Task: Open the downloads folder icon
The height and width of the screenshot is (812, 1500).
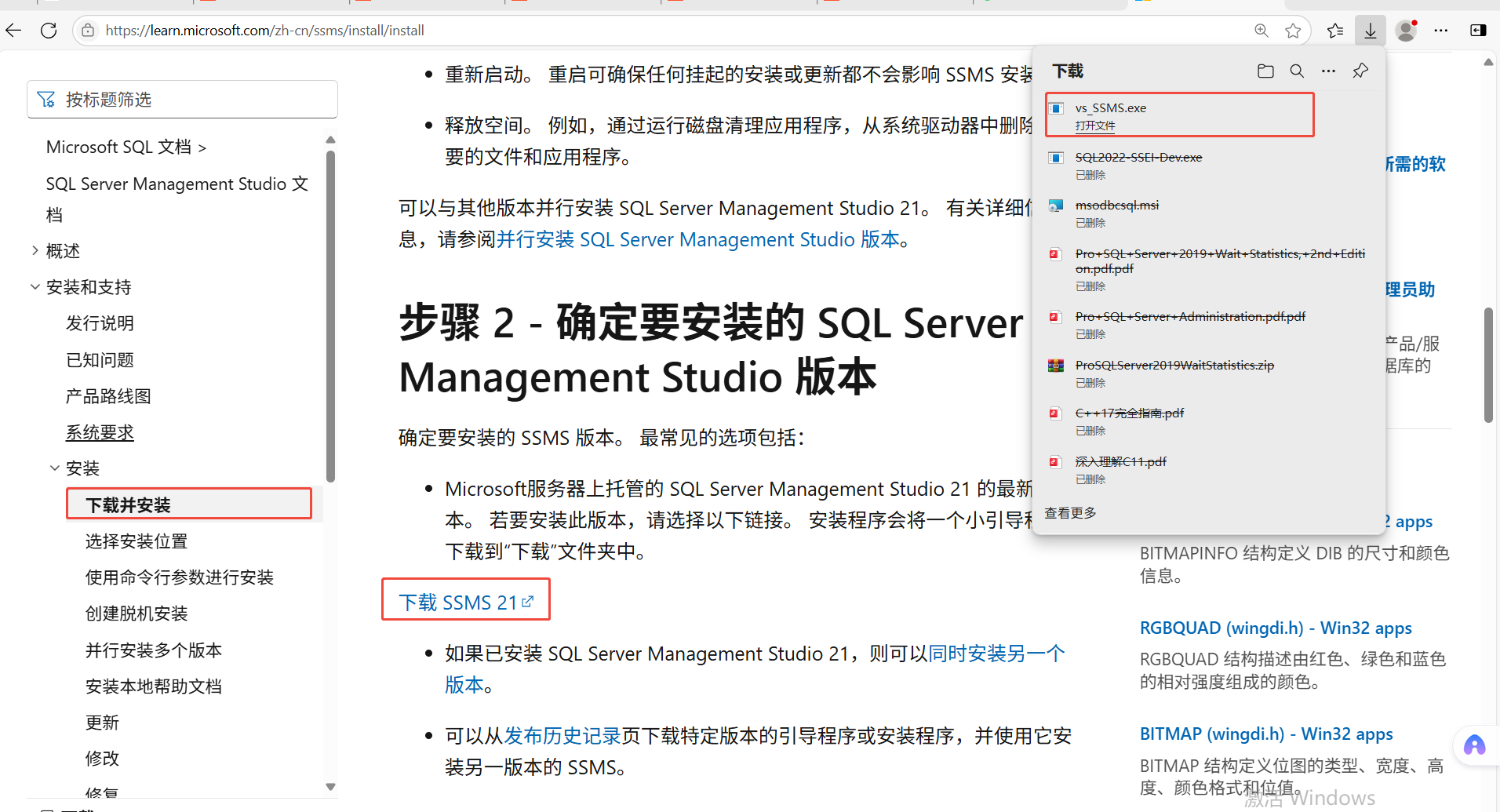Action: tap(1265, 71)
